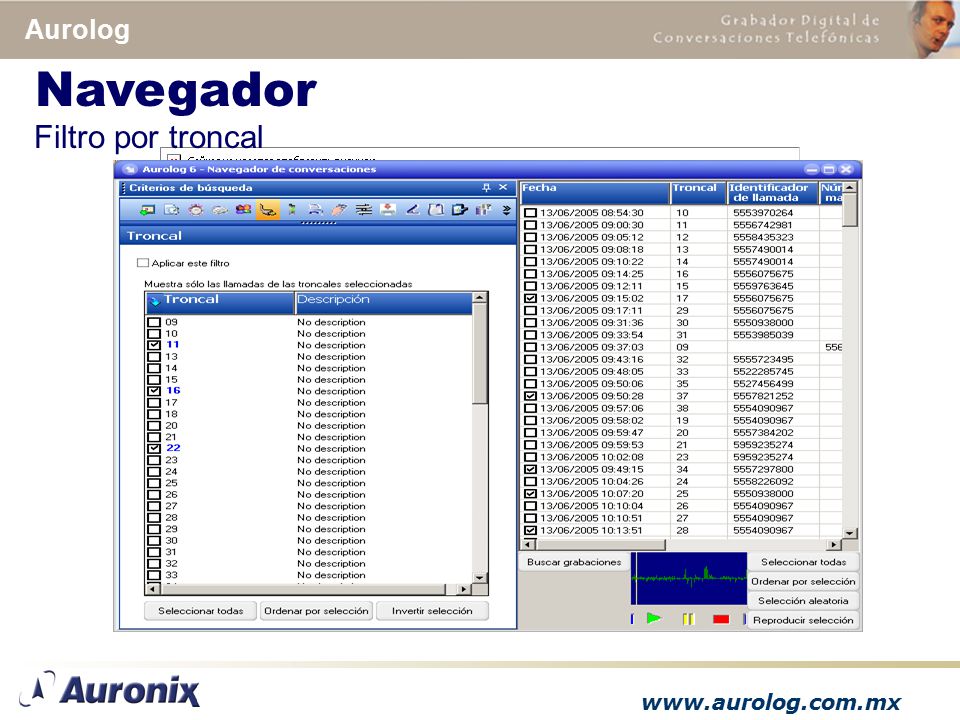960x720 pixels.
Task: Play the selected recording with green arrow
Action: [x=654, y=618]
